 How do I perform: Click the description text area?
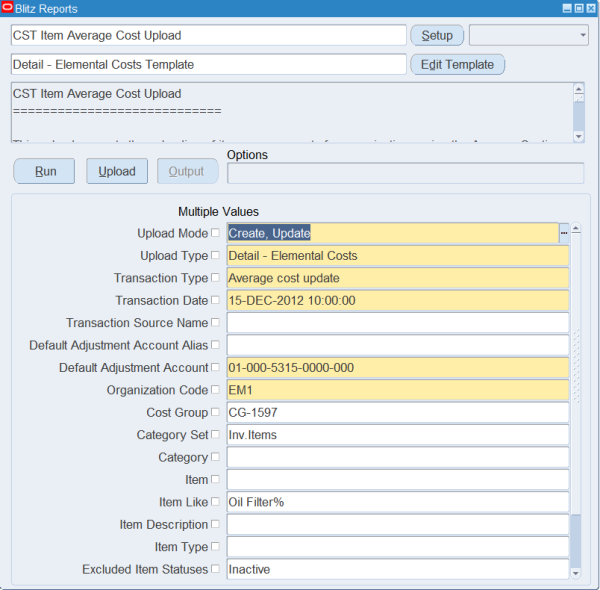click(x=292, y=112)
